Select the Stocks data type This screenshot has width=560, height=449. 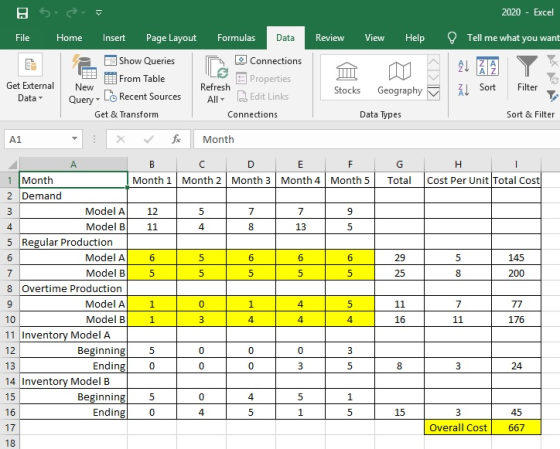[x=347, y=78]
